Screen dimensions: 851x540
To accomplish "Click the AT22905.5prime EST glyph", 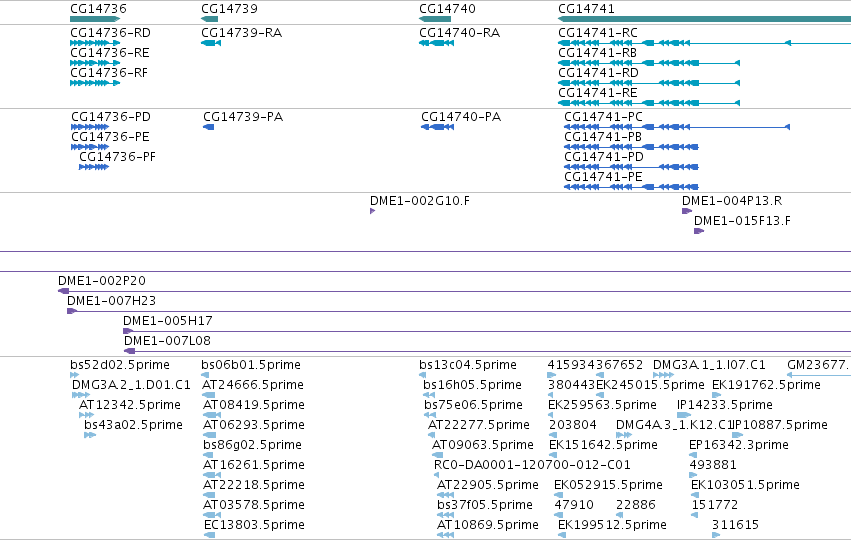I will click(x=445, y=495).
